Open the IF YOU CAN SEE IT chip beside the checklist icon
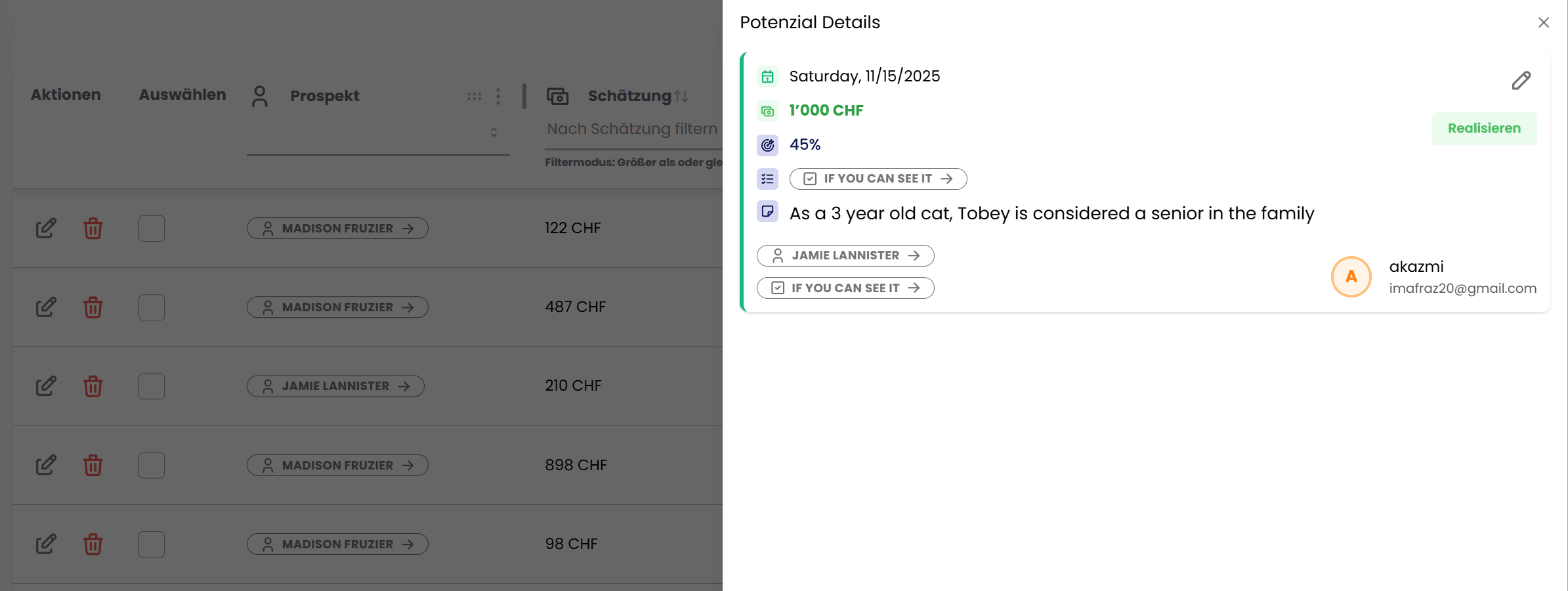Screen dimensions: 1568x591 878,179
